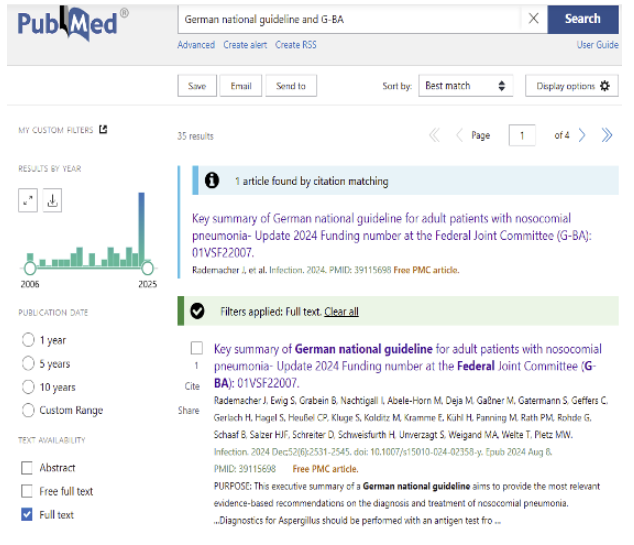Clear the search box with the X icon

[x=533, y=19]
